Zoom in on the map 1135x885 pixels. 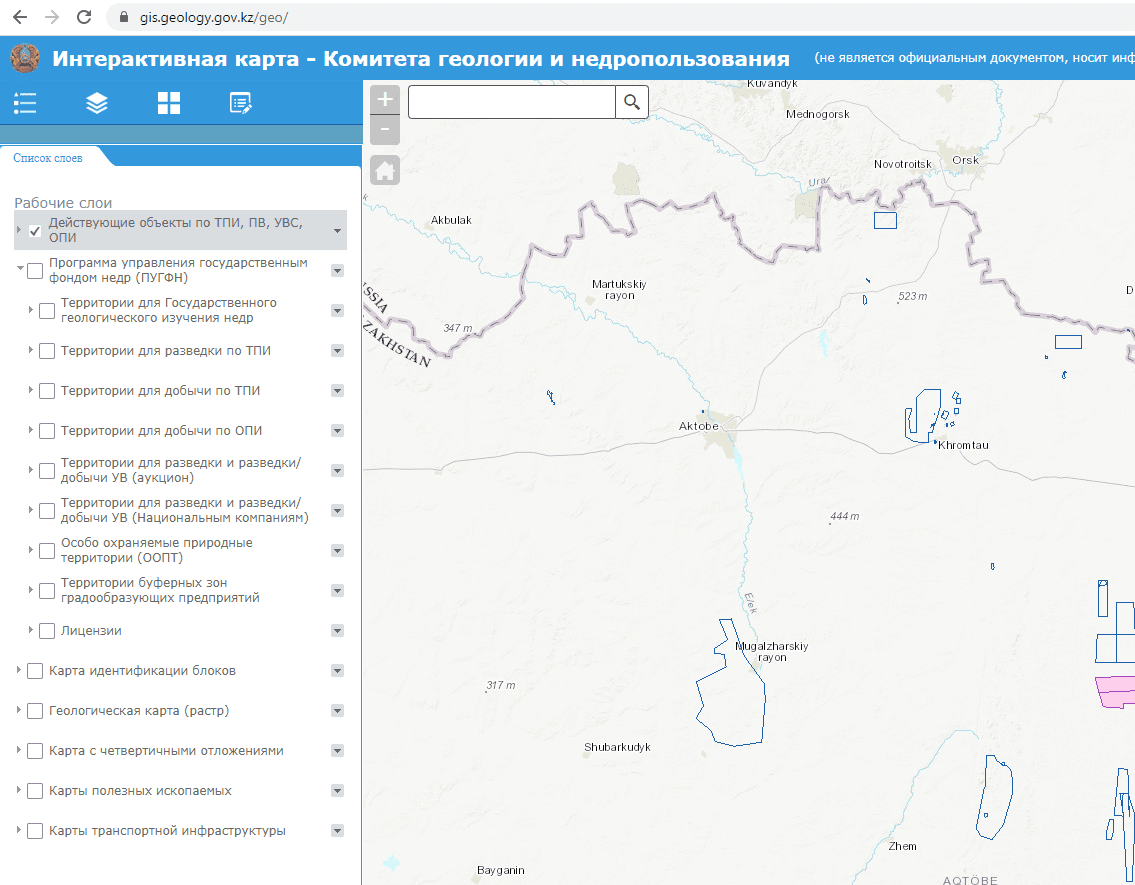click(385, 99)
